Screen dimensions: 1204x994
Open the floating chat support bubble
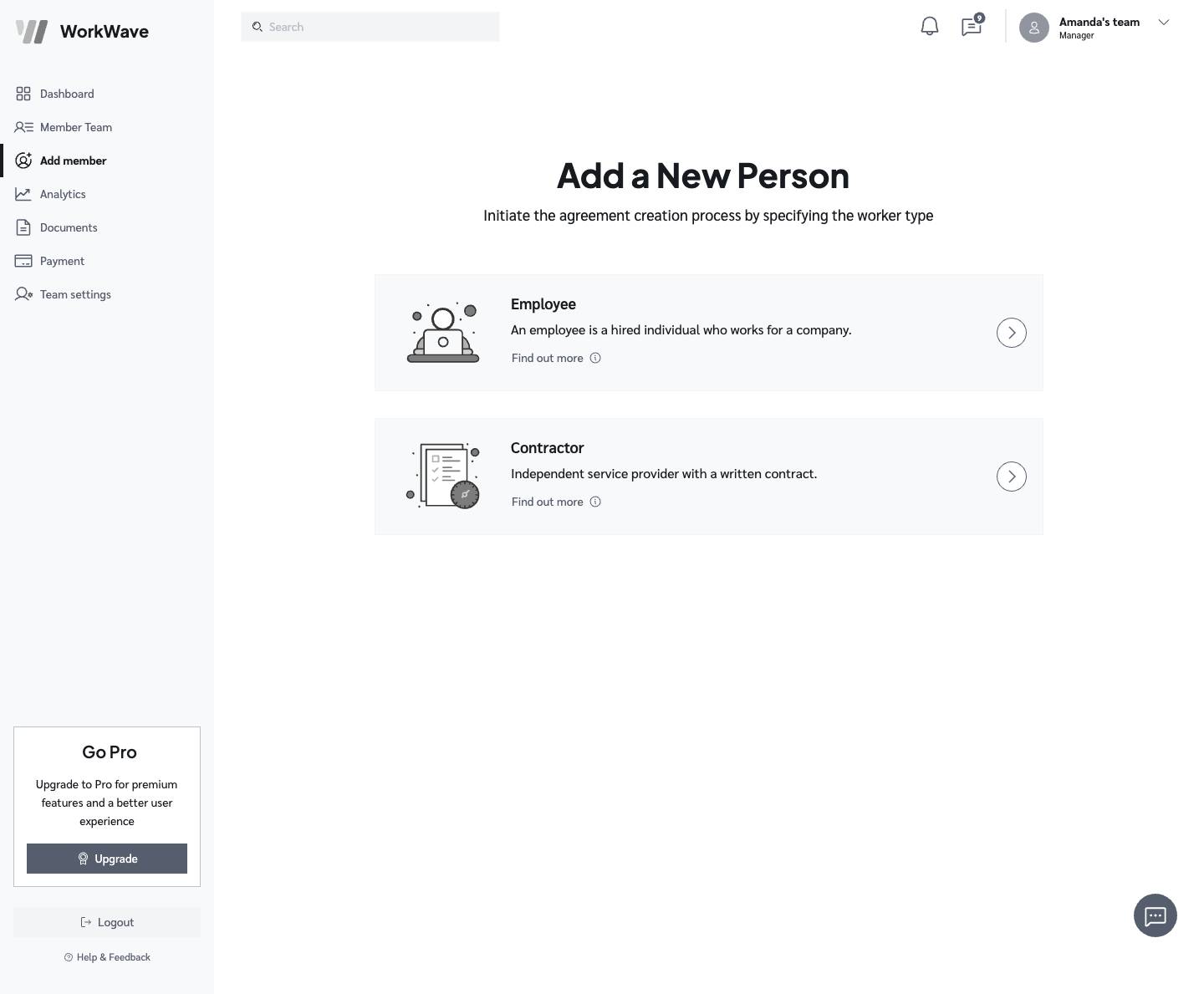click(1155, 915)
